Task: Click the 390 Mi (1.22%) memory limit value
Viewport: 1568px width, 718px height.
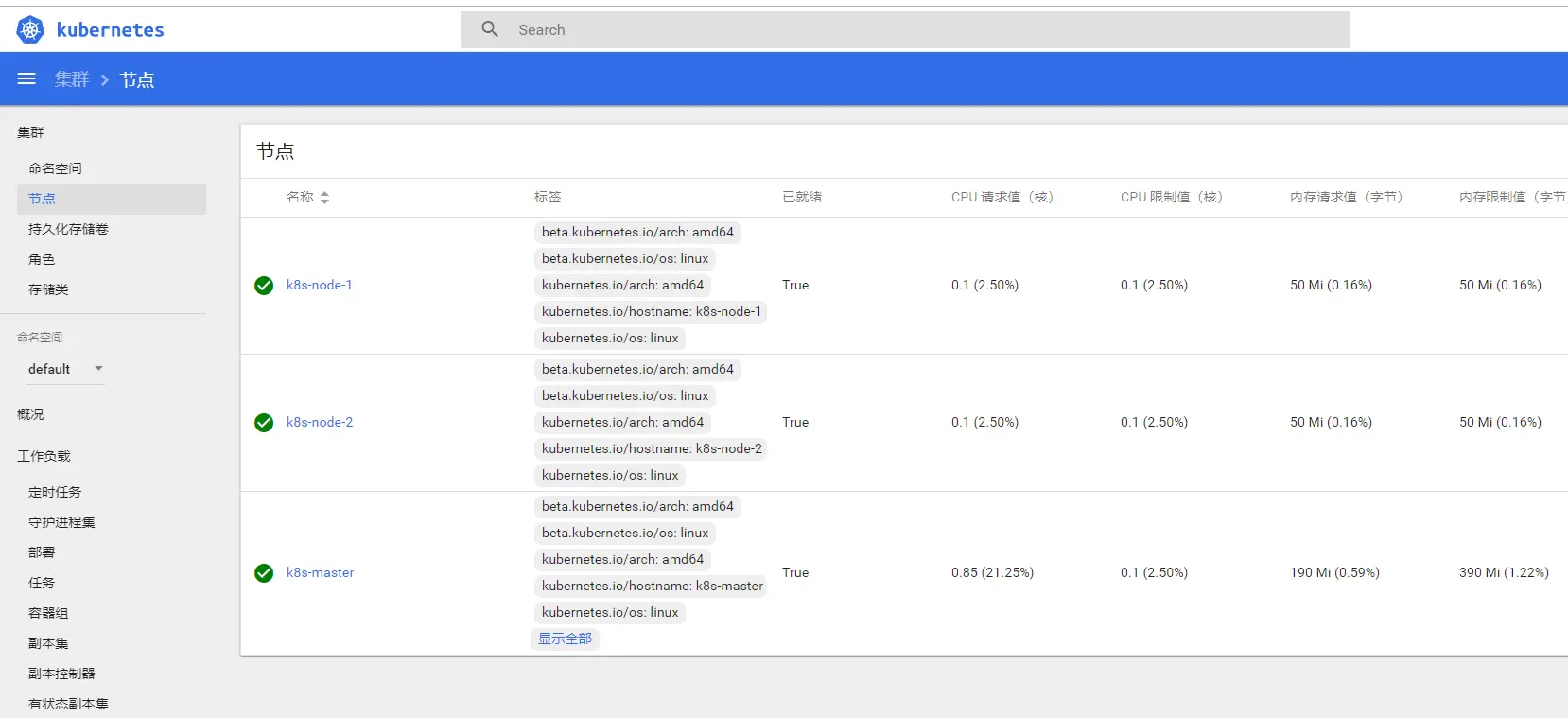Action: (x=1504, y=572)
